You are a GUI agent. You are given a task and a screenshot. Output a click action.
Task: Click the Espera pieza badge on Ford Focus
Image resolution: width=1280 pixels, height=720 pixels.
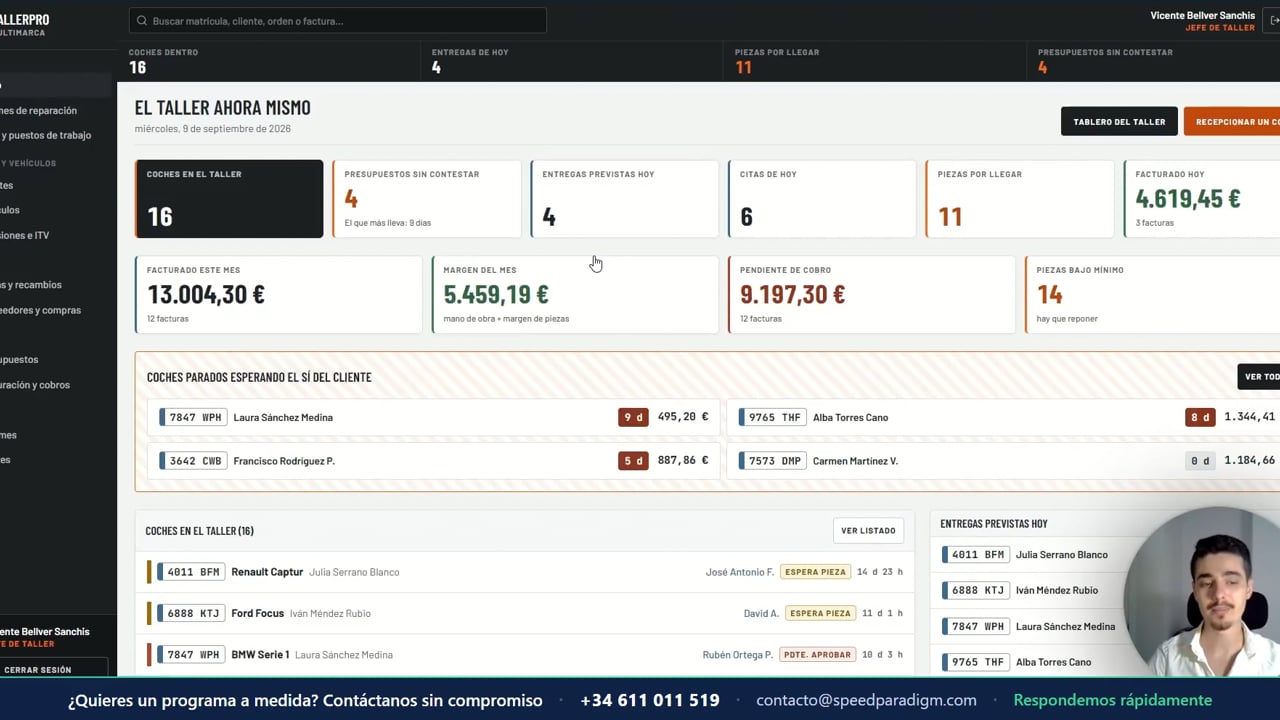(820, 613)
